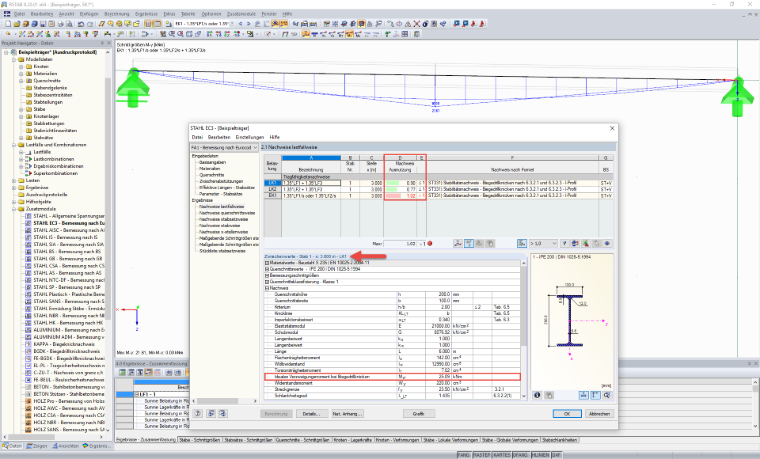Viewport: 760px width, 459px height.
Task: Select Nachweise querschnittsweise in dialog tree
Action: (x=227, y=213)
